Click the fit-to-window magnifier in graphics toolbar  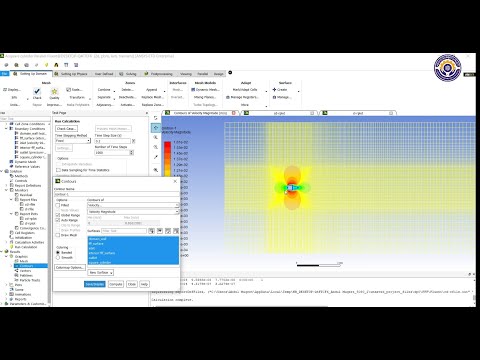click(156, 170)
